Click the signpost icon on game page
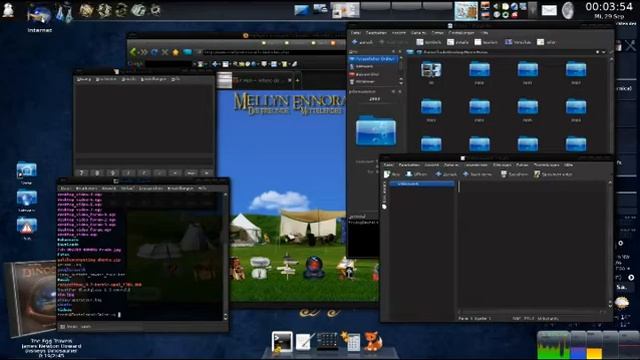640x360 pixels. tap(287, 266)
